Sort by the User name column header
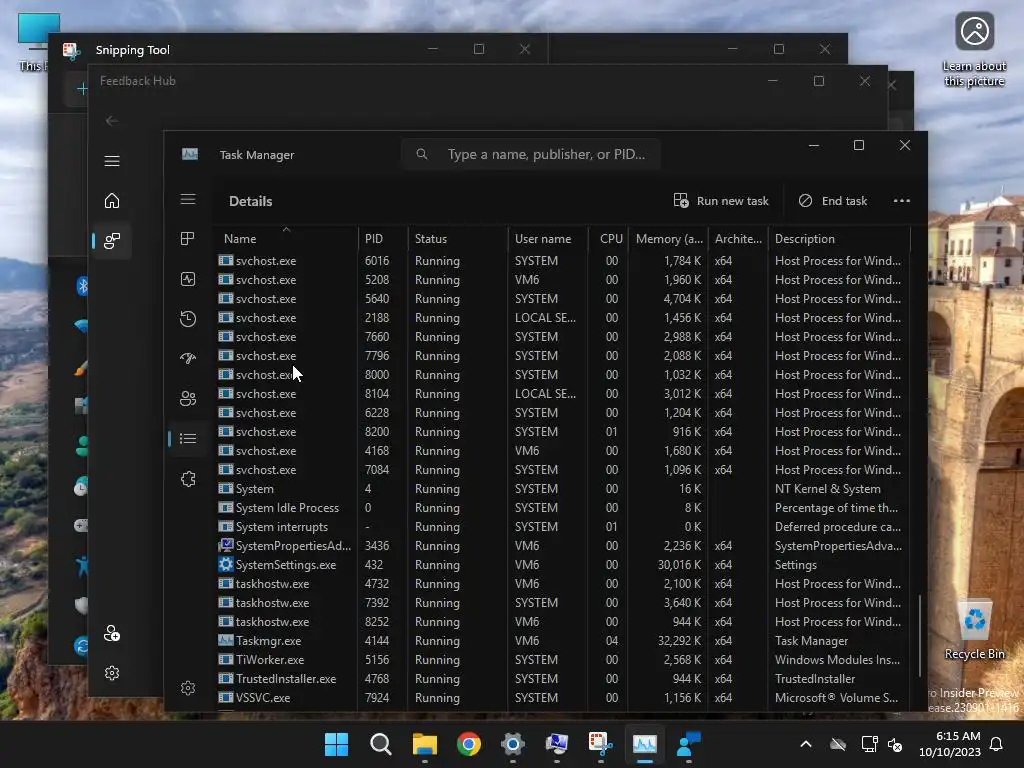The height and width of the screenshot is (768, 1024). tap(548, 238)
